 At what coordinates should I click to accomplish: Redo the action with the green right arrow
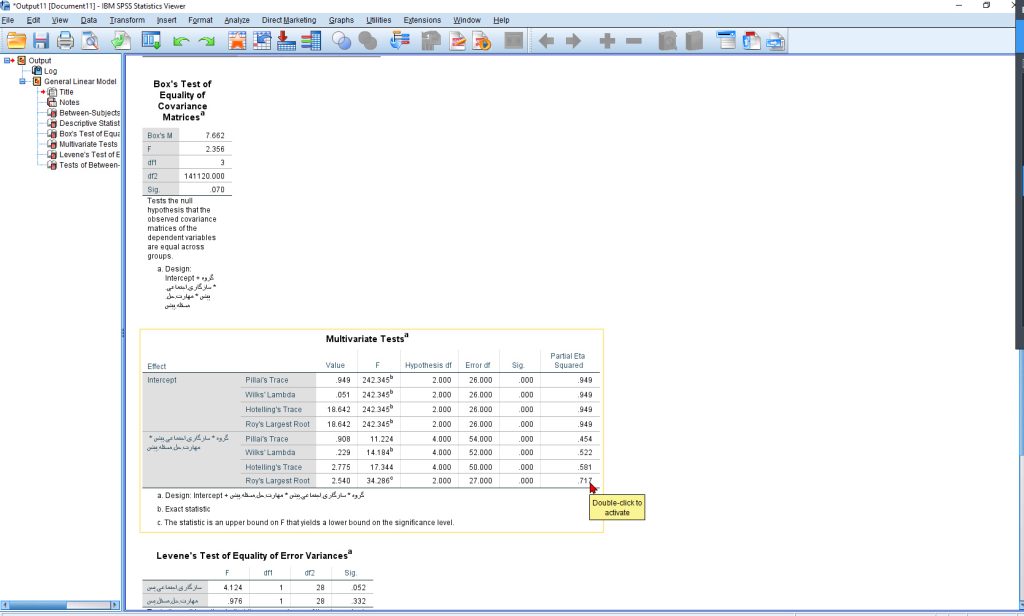(x=207, y=41)
